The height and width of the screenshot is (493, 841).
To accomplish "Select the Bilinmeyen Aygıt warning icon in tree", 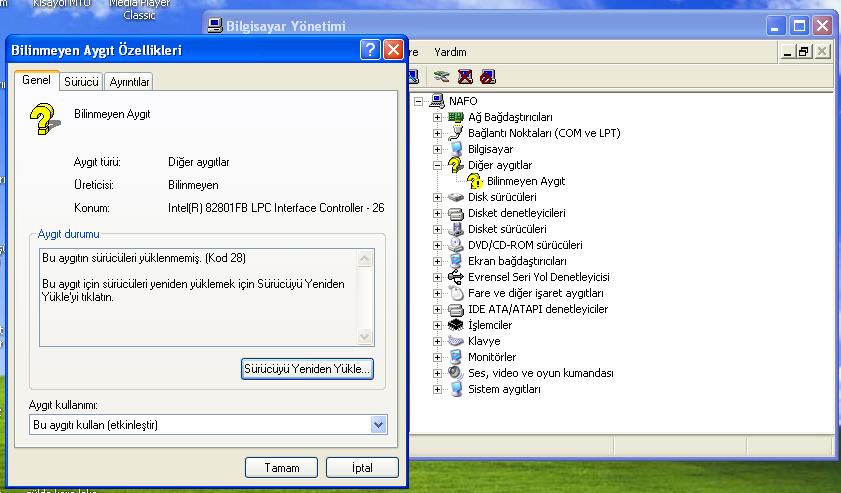I will pyautogui.click(x=475, y=181).
